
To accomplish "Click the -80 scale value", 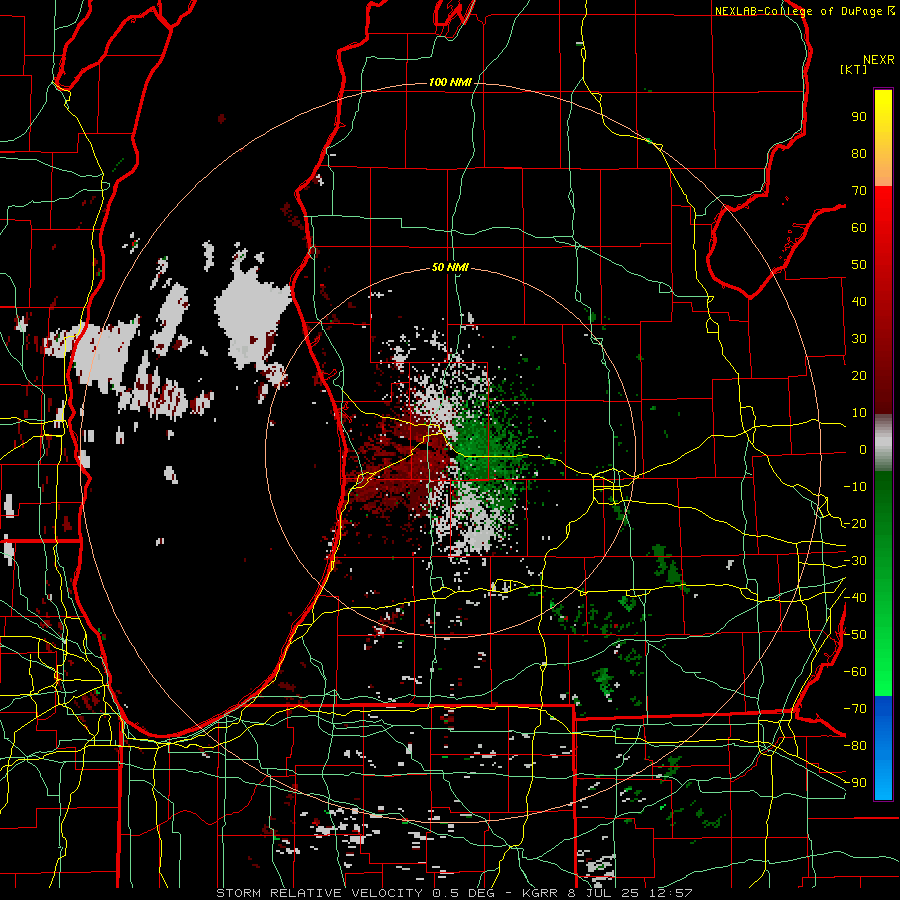I will (855, 746).
